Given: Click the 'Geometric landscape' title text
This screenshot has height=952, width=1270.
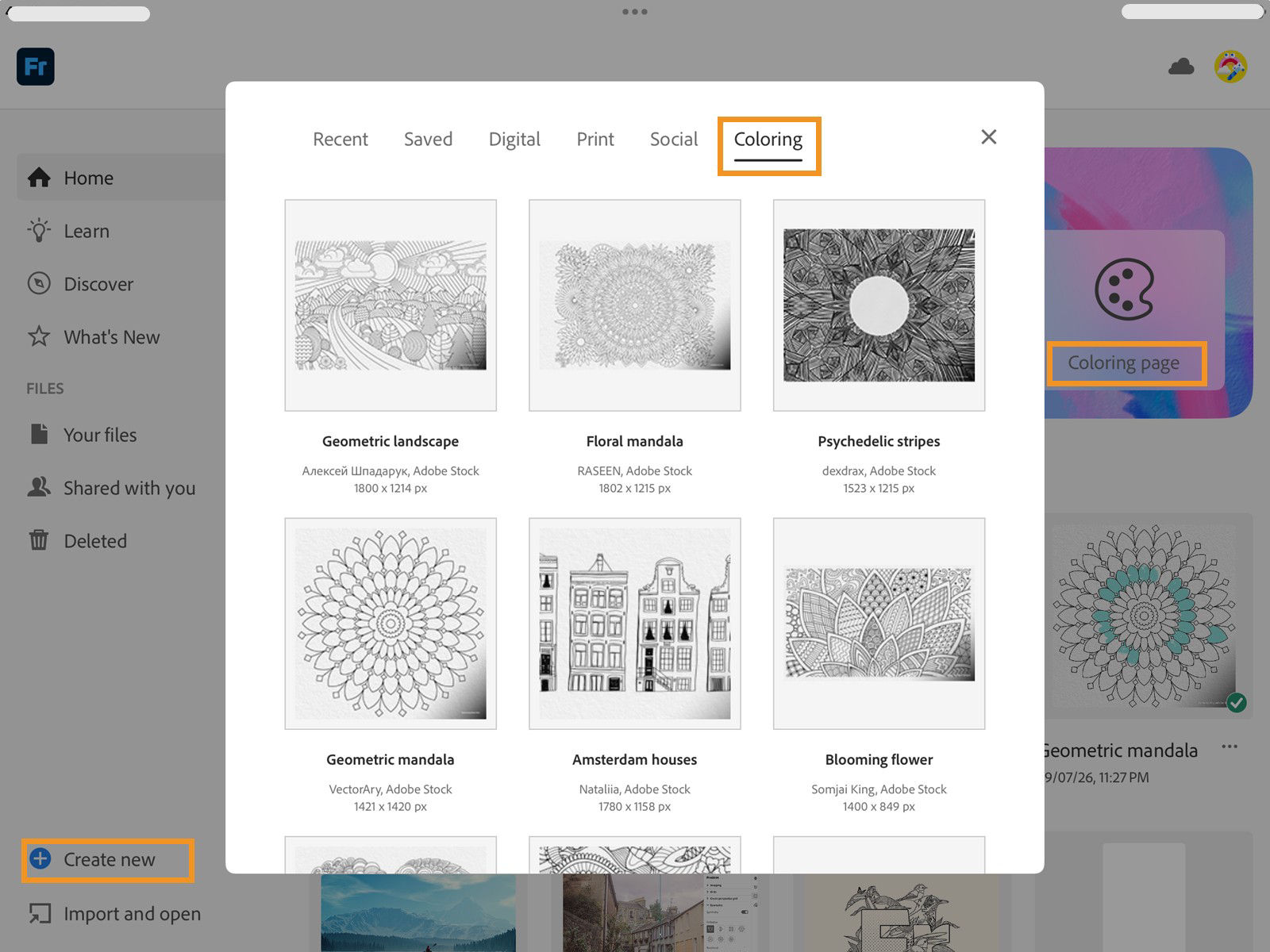Looking at the screenshot, I should coord(391,441).
